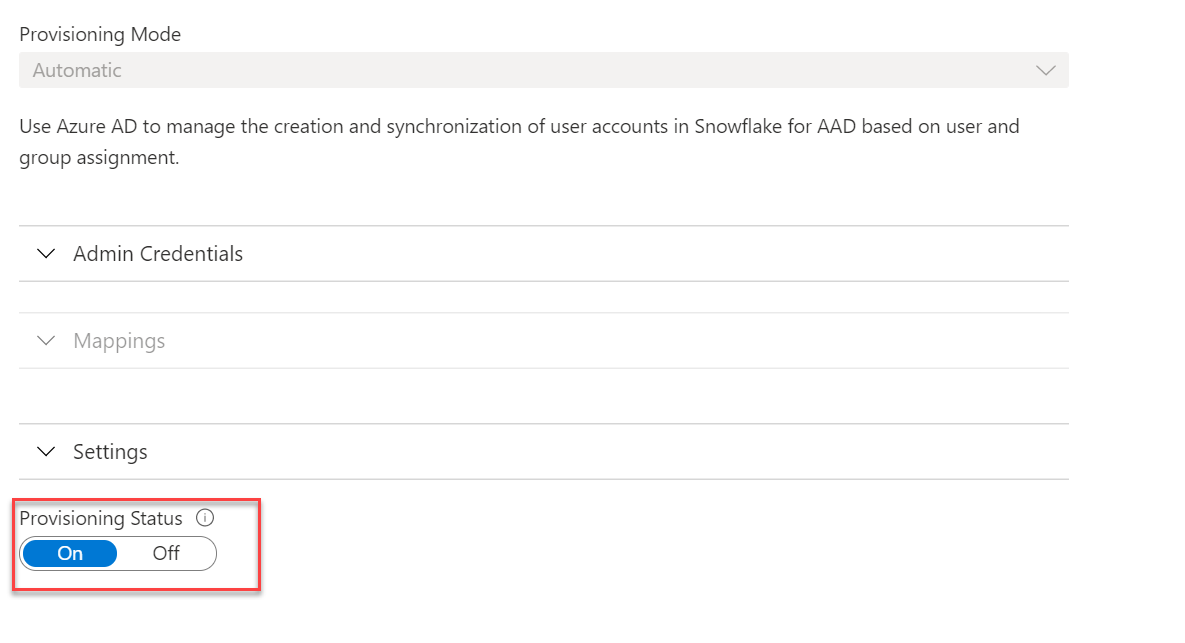The image size is (1185, 643).
Task: Click the Provisioning Mode label
Action: [100, 35]
